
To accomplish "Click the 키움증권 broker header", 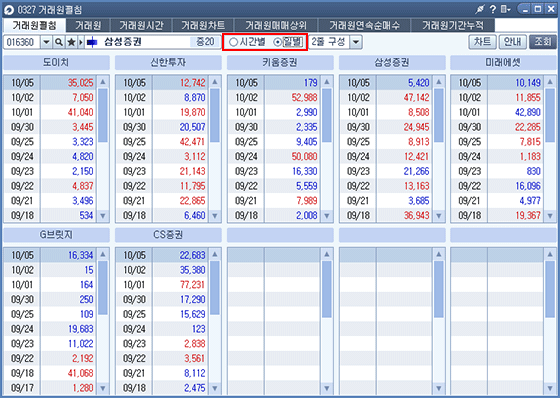I will point(280,63).
